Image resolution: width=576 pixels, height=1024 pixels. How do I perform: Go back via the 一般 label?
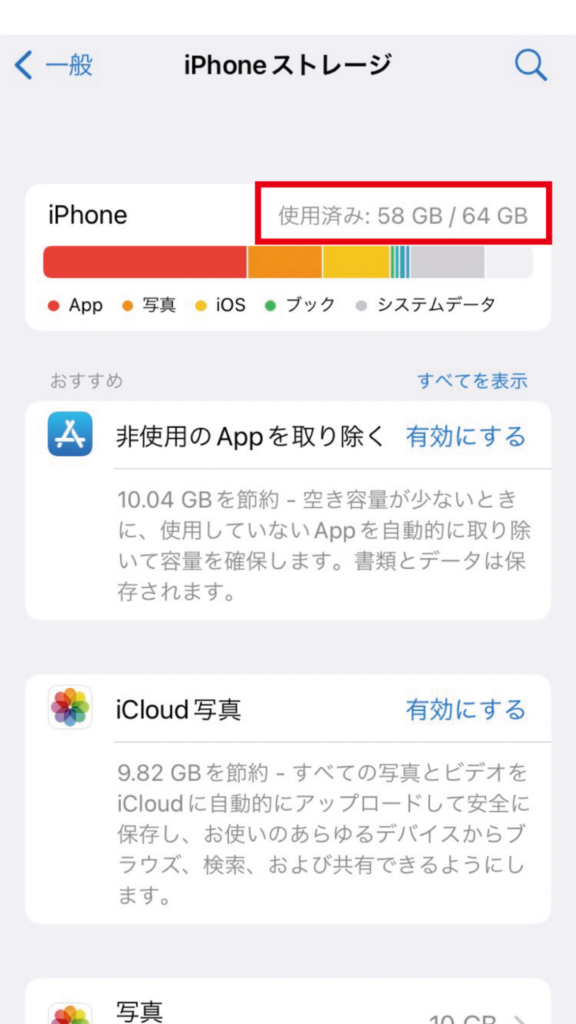click(69, 65)
